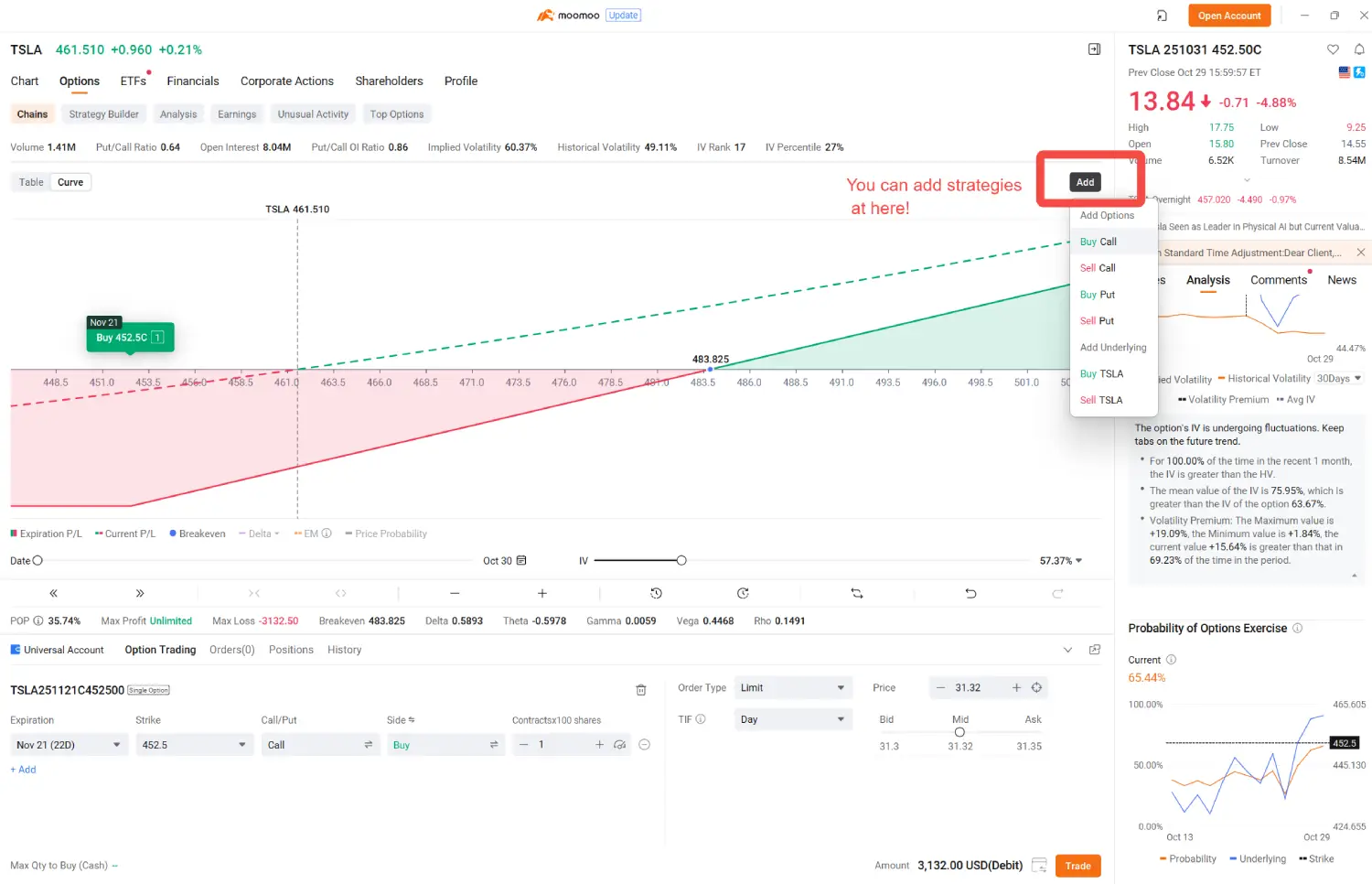Viewport: 1372px width, 884px height.
Task: Open the TIF Day dropdown
Action: tap(792, 719)
